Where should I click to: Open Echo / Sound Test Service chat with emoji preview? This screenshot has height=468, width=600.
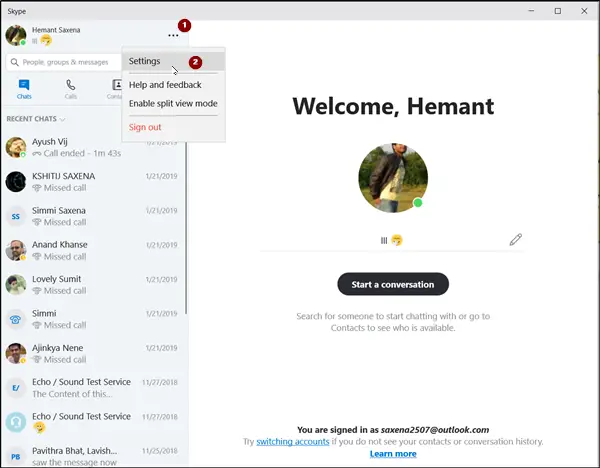click(92, 422)
